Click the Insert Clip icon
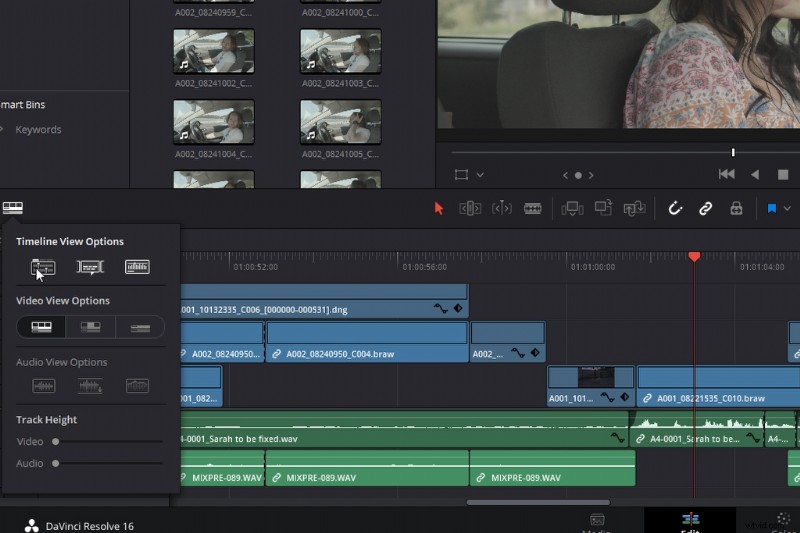 pyautogui.click(x=572, y=208)
